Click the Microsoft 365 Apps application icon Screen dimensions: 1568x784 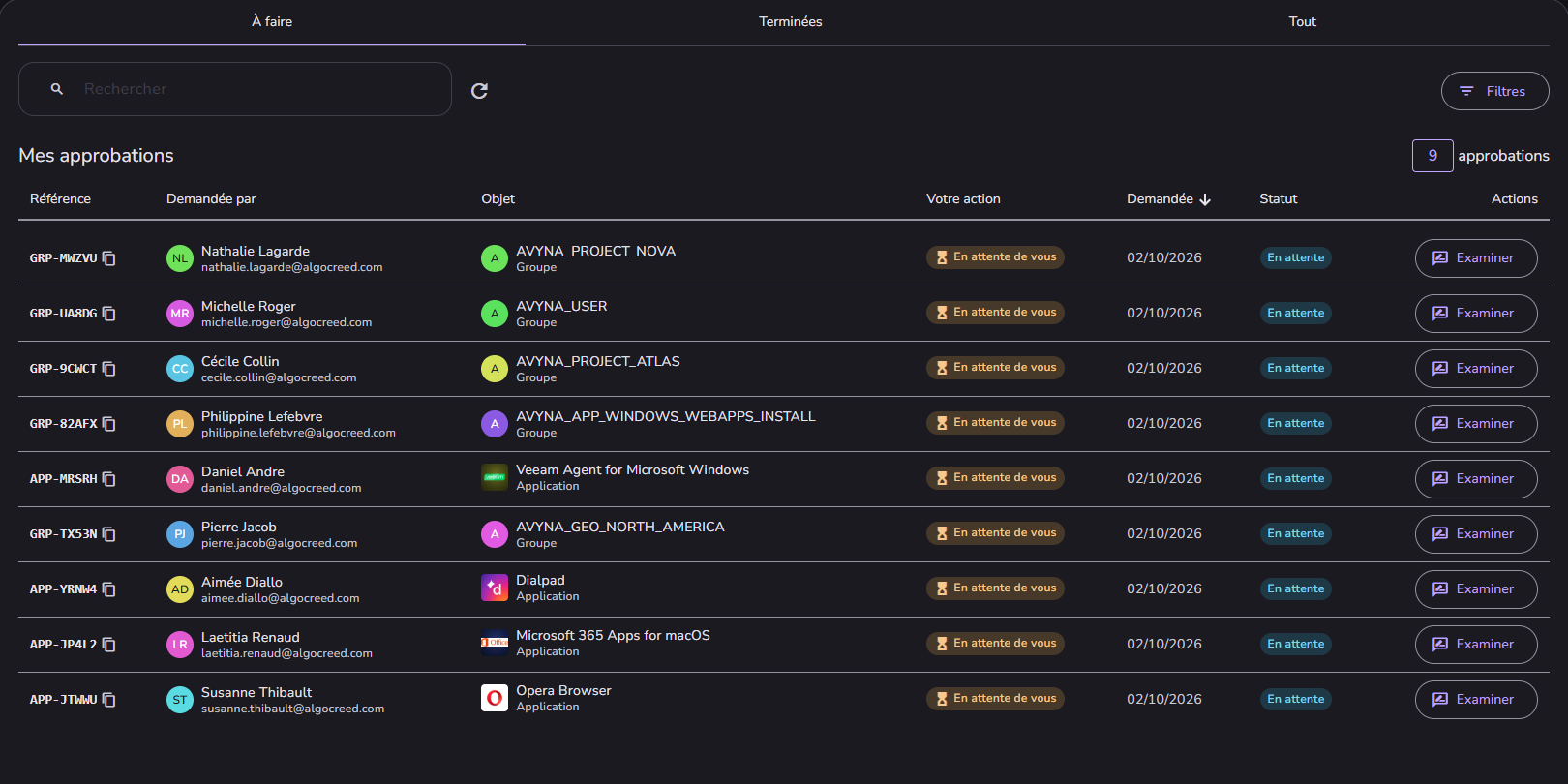[x=495, y=643]
